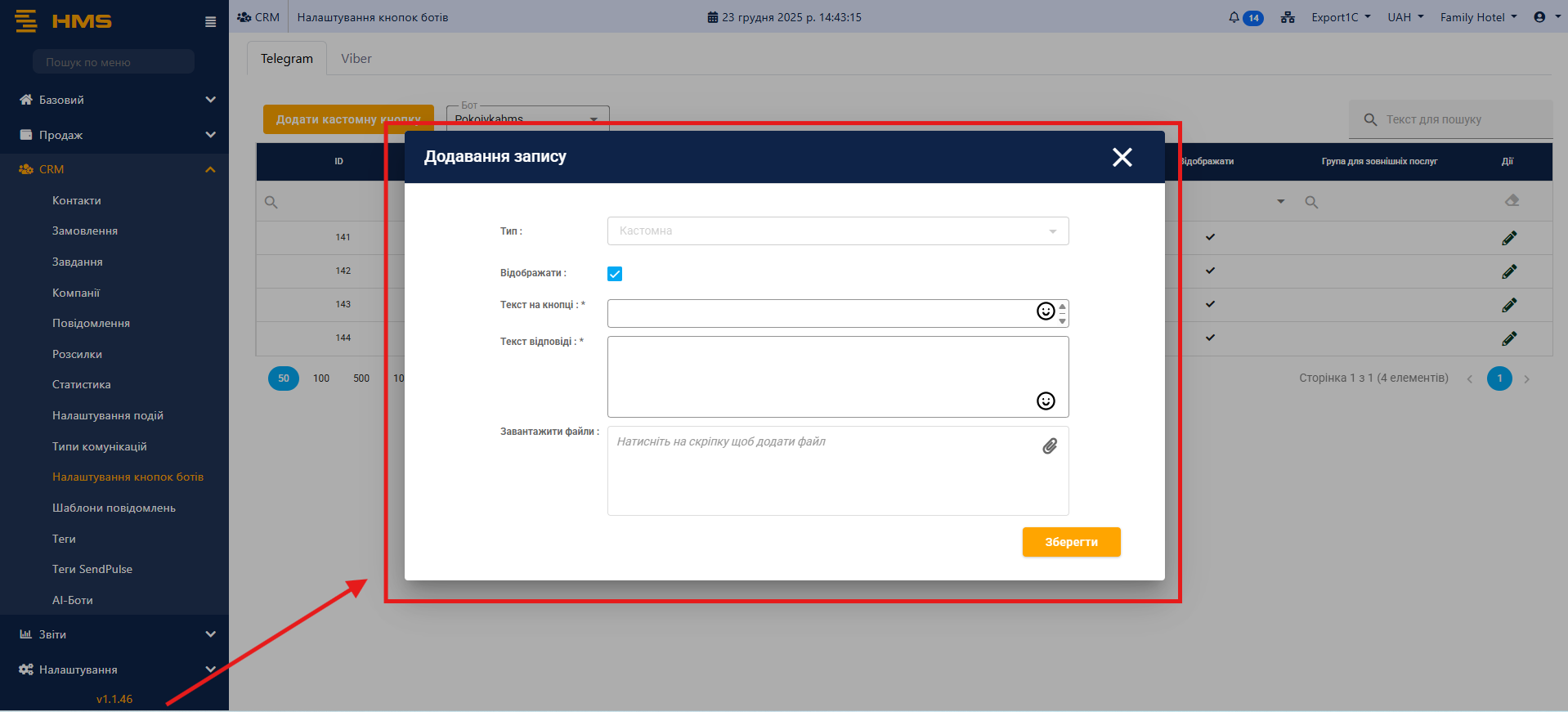
Task: Expand the Базовий sidebar section
Action: 114,100
